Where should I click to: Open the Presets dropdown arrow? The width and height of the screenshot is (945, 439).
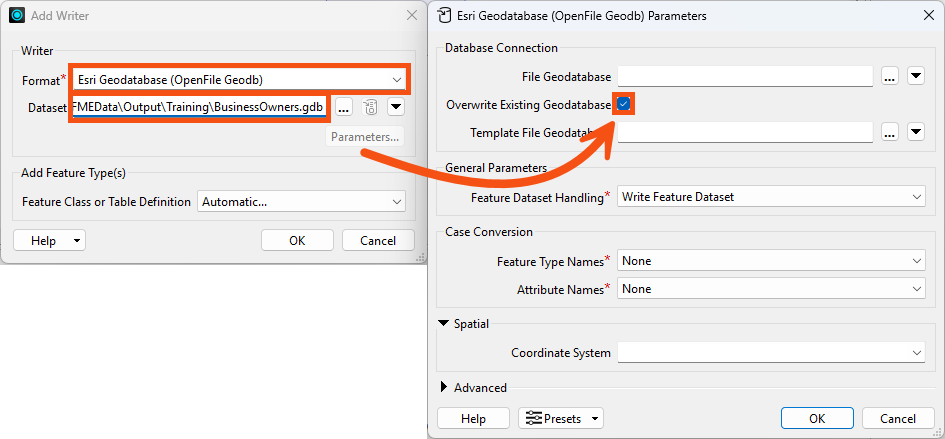[x=595, y=418]
